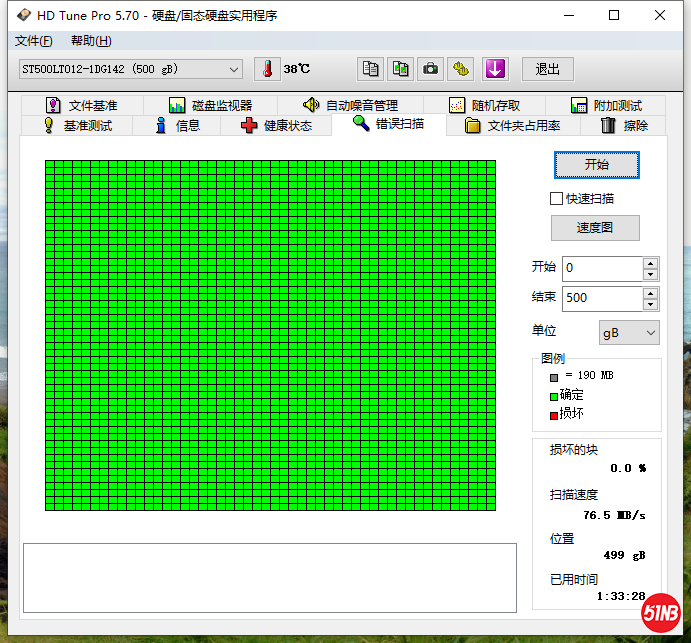Switch to the 文件基准 tab
This screenshot has height=643, width=691.
pyautogui.click(x=81, y=105)
